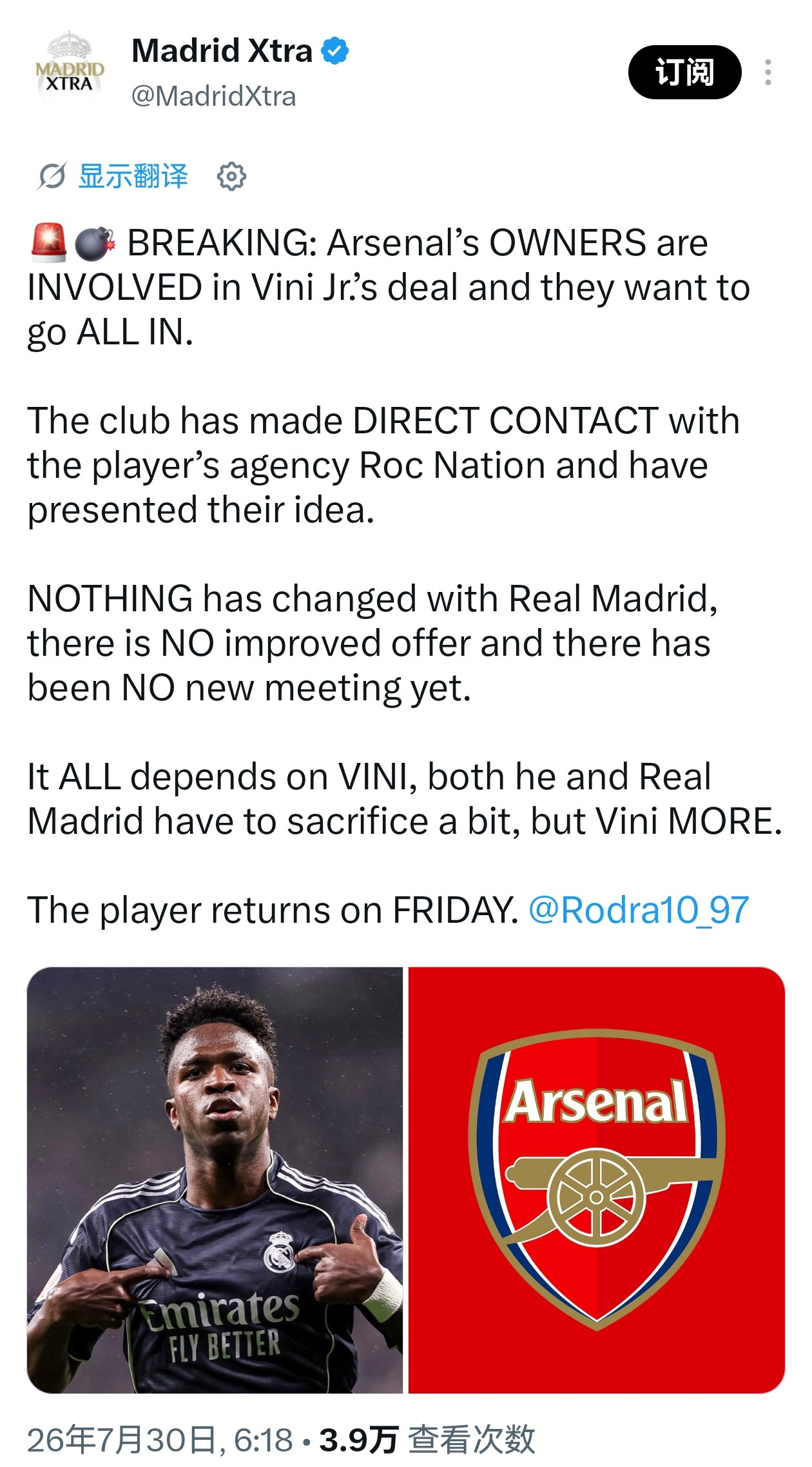Screen dimensions: 812x1467
Task: Open the Vini Jr. player photo
Action: pyautogui.click(x=215, y=1180)
